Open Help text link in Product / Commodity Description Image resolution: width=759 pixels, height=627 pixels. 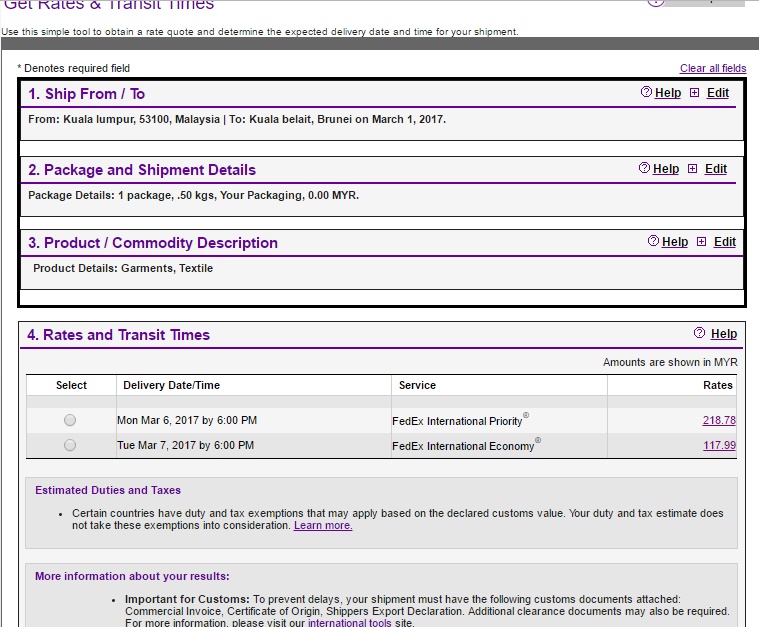click(x=675, y=242)
